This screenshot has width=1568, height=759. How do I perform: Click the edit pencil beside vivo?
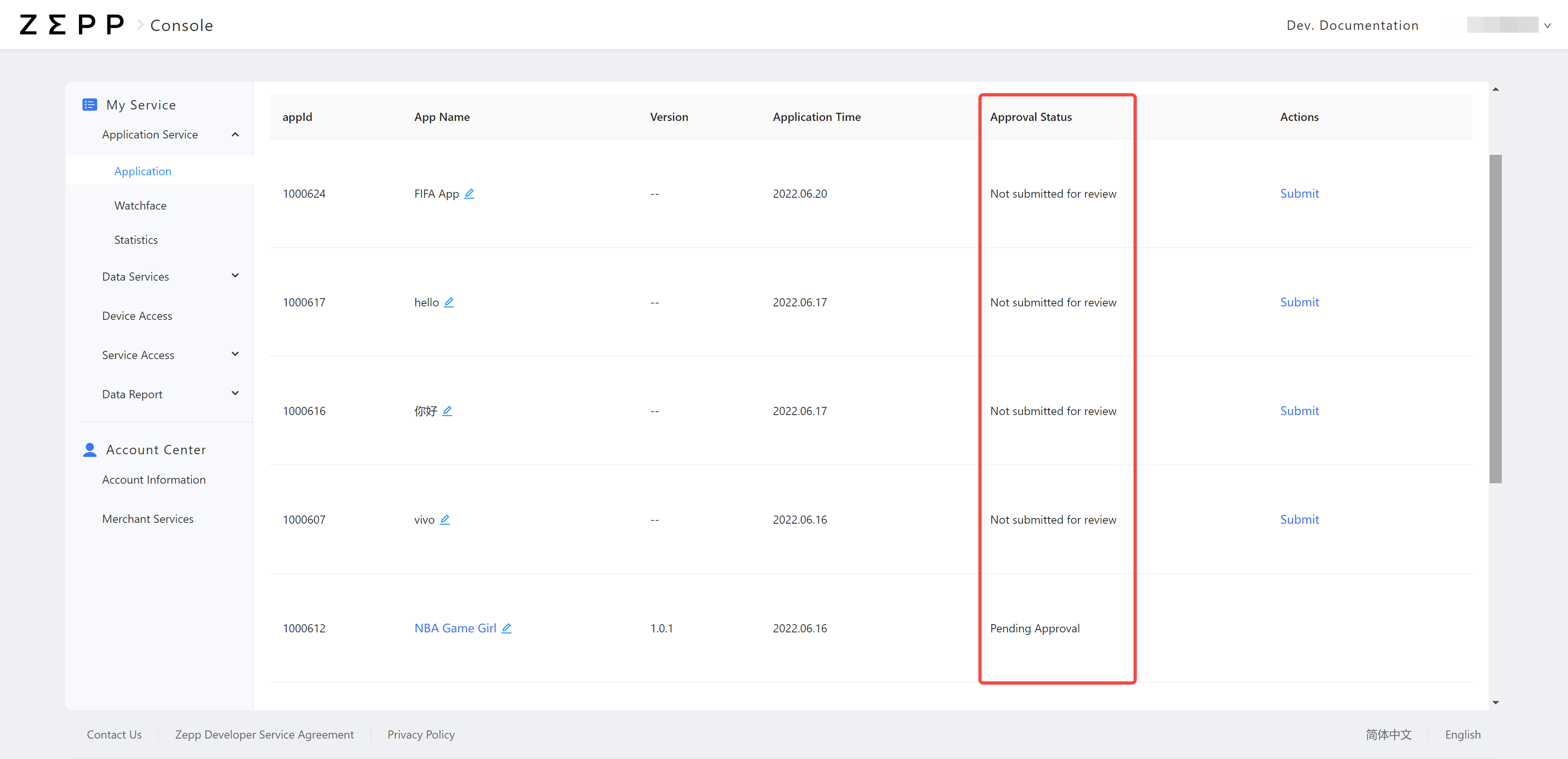tap(445, 520)
